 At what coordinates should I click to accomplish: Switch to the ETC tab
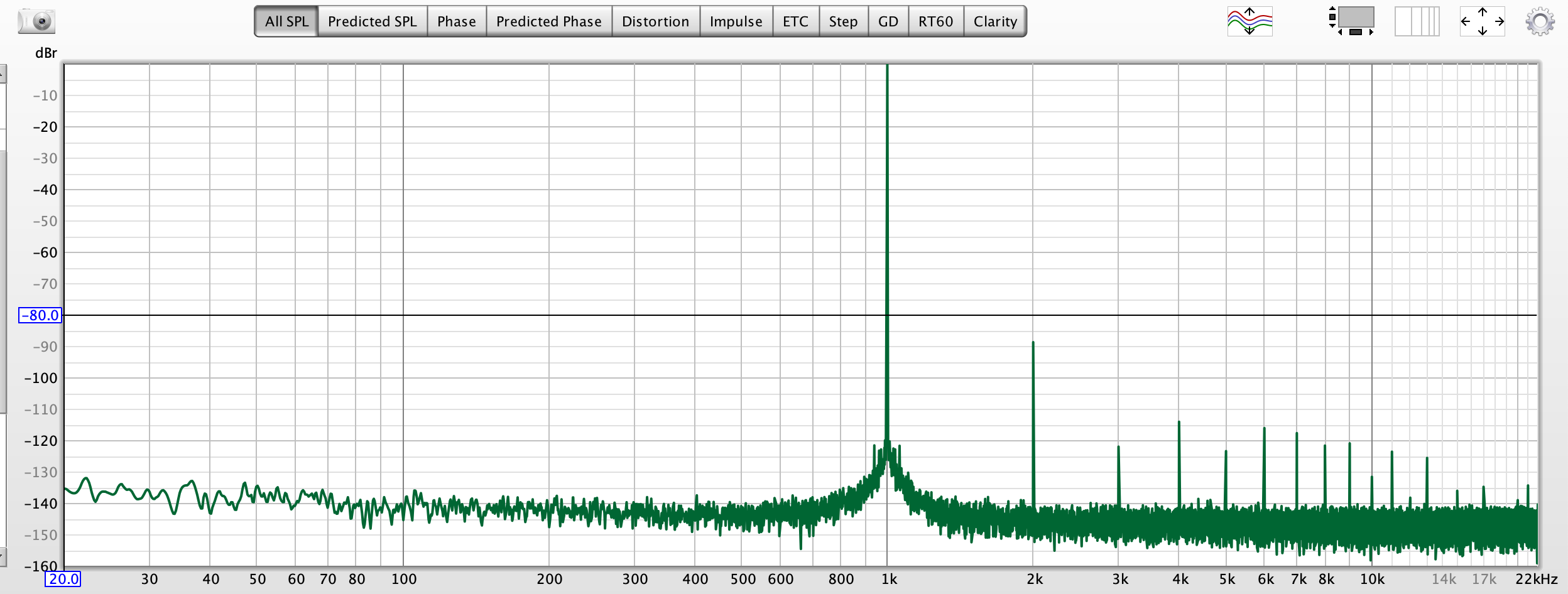tap(796, 21)
